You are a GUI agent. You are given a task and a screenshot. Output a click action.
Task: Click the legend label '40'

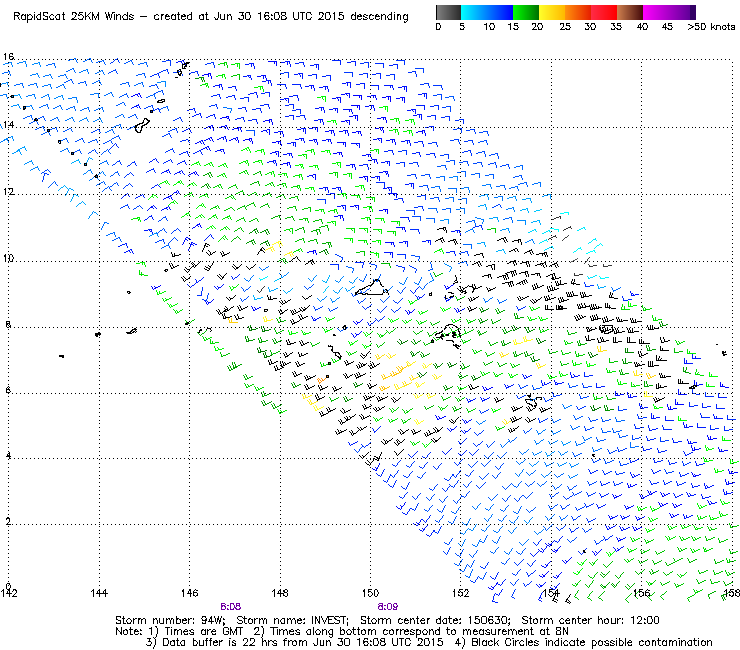[642, 27]
